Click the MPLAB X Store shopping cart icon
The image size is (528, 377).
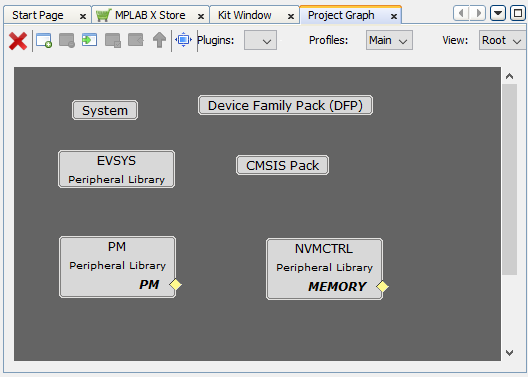point(103,15)
